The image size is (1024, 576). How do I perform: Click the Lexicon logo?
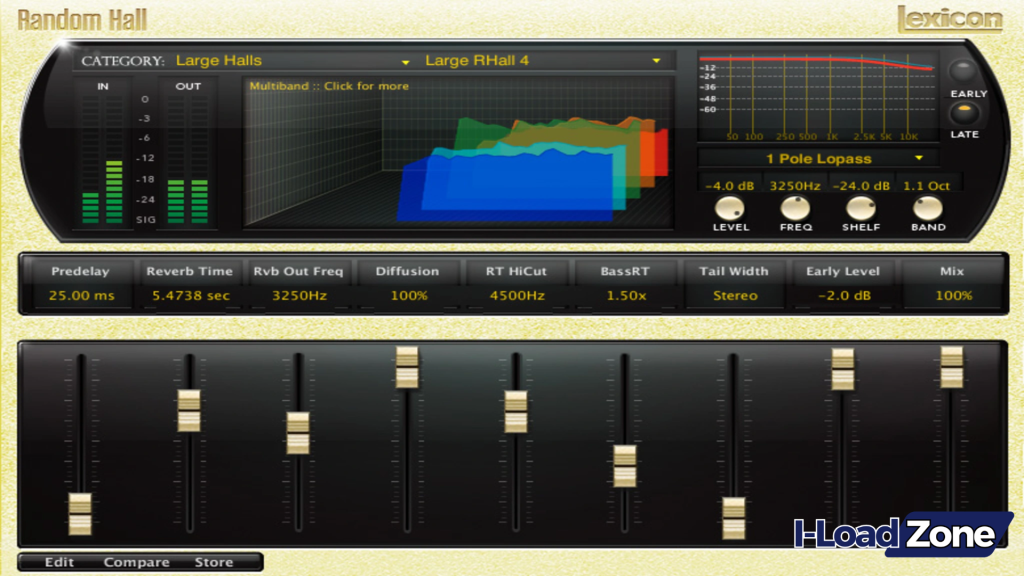950,20
